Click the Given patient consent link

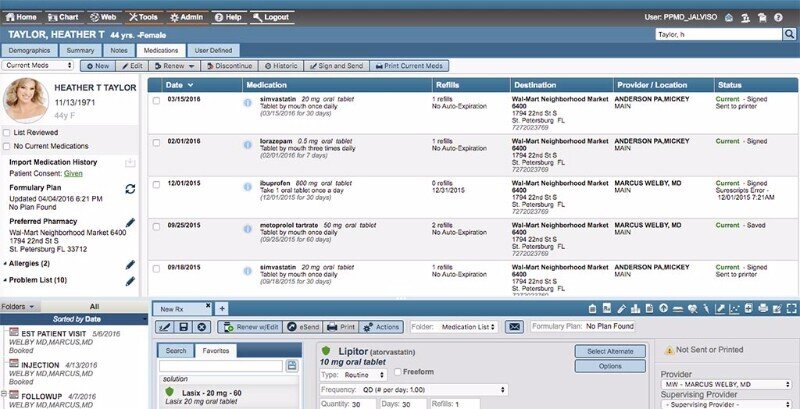tap(73, 174)
